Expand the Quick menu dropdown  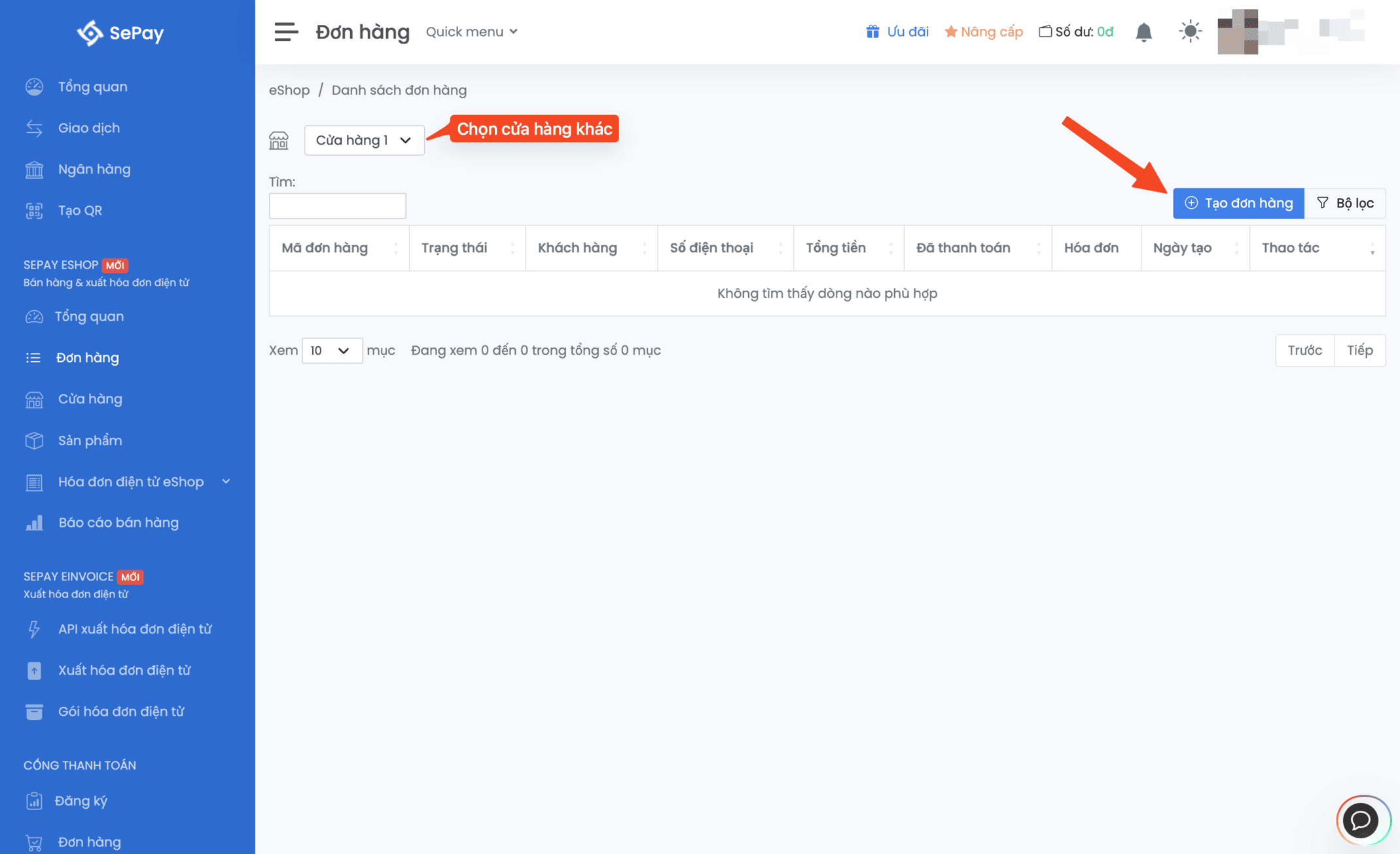[x=471, y=31]
